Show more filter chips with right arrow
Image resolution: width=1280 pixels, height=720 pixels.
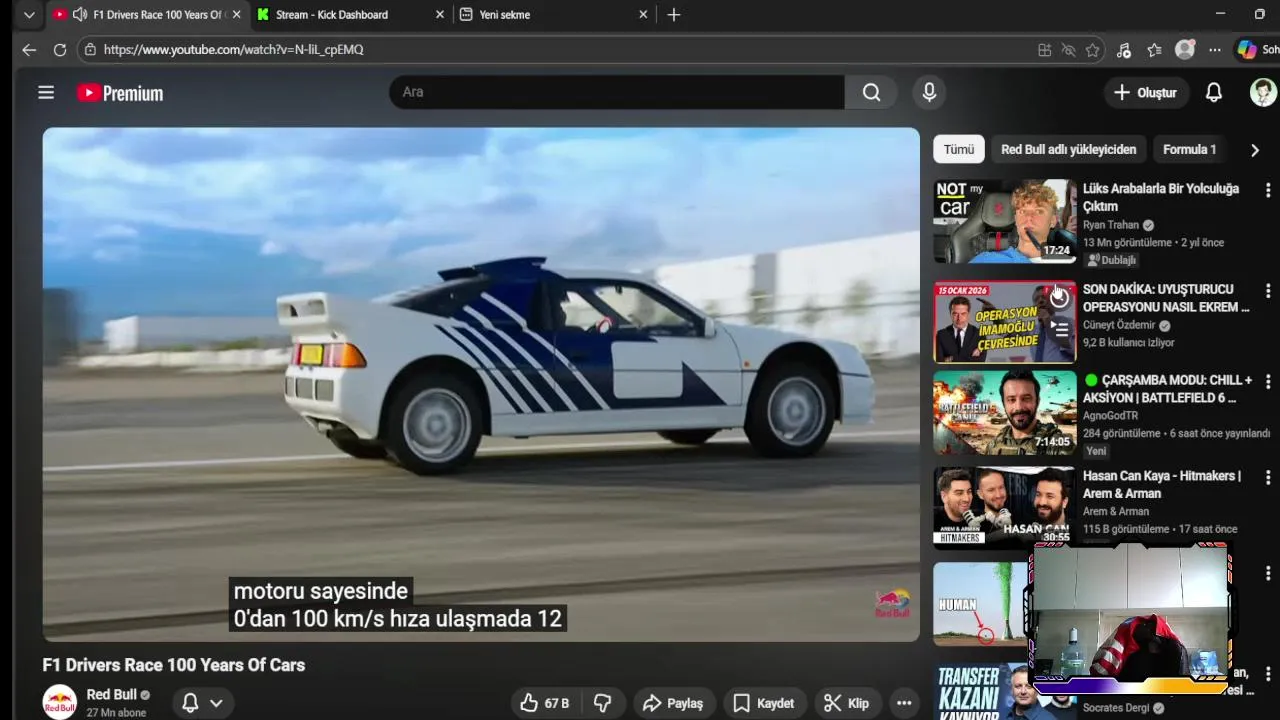click(1254, 150)
